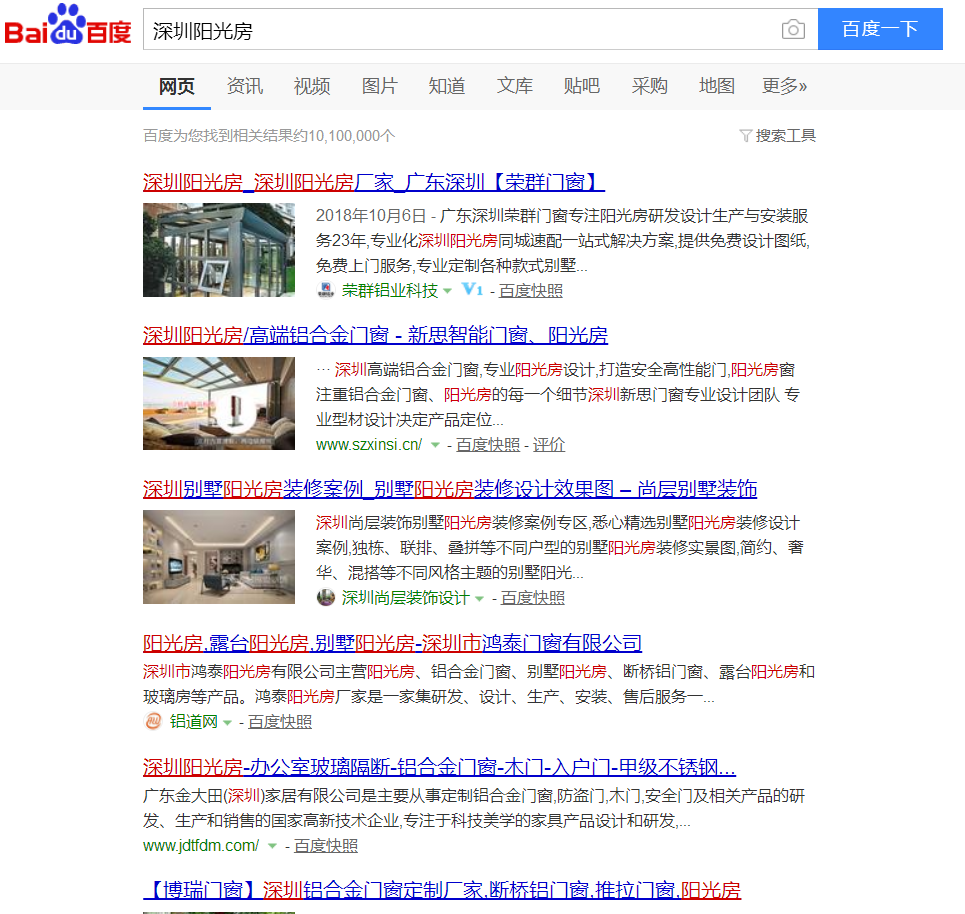Open 百度快照 for 铝道网 result
Viewport: 965px width, 914px height.
pyautogui.click(x=280, y=721)
